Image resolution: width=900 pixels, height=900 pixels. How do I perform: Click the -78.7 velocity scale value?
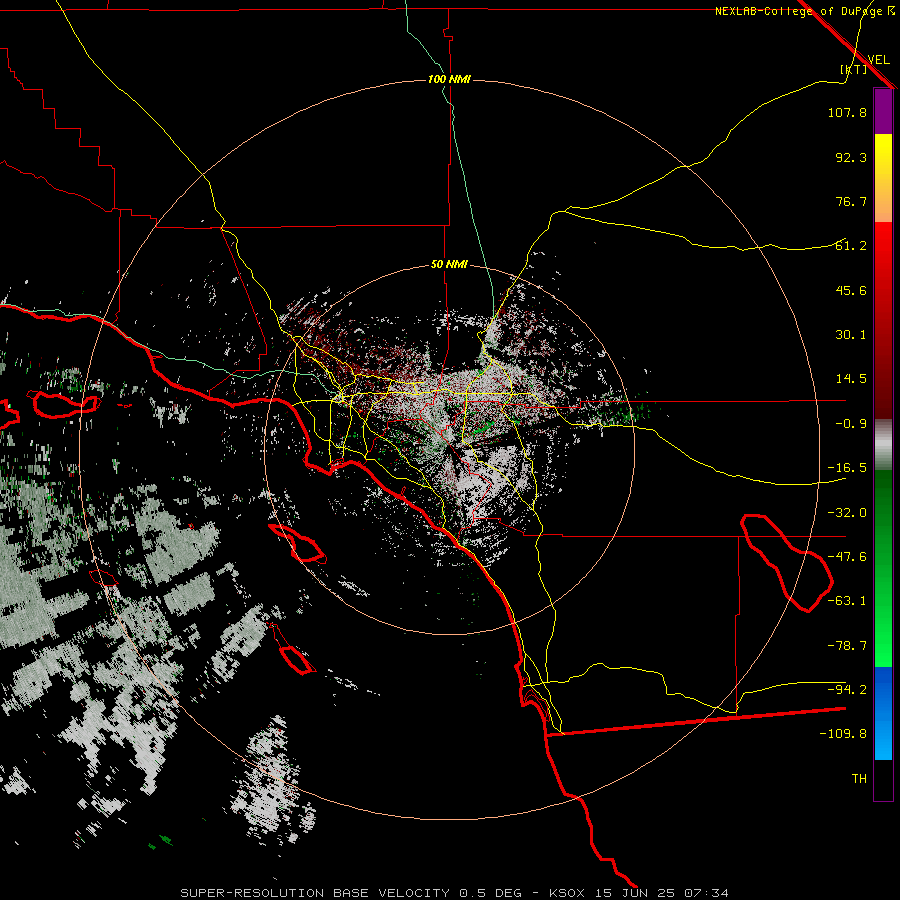(847, 646)
